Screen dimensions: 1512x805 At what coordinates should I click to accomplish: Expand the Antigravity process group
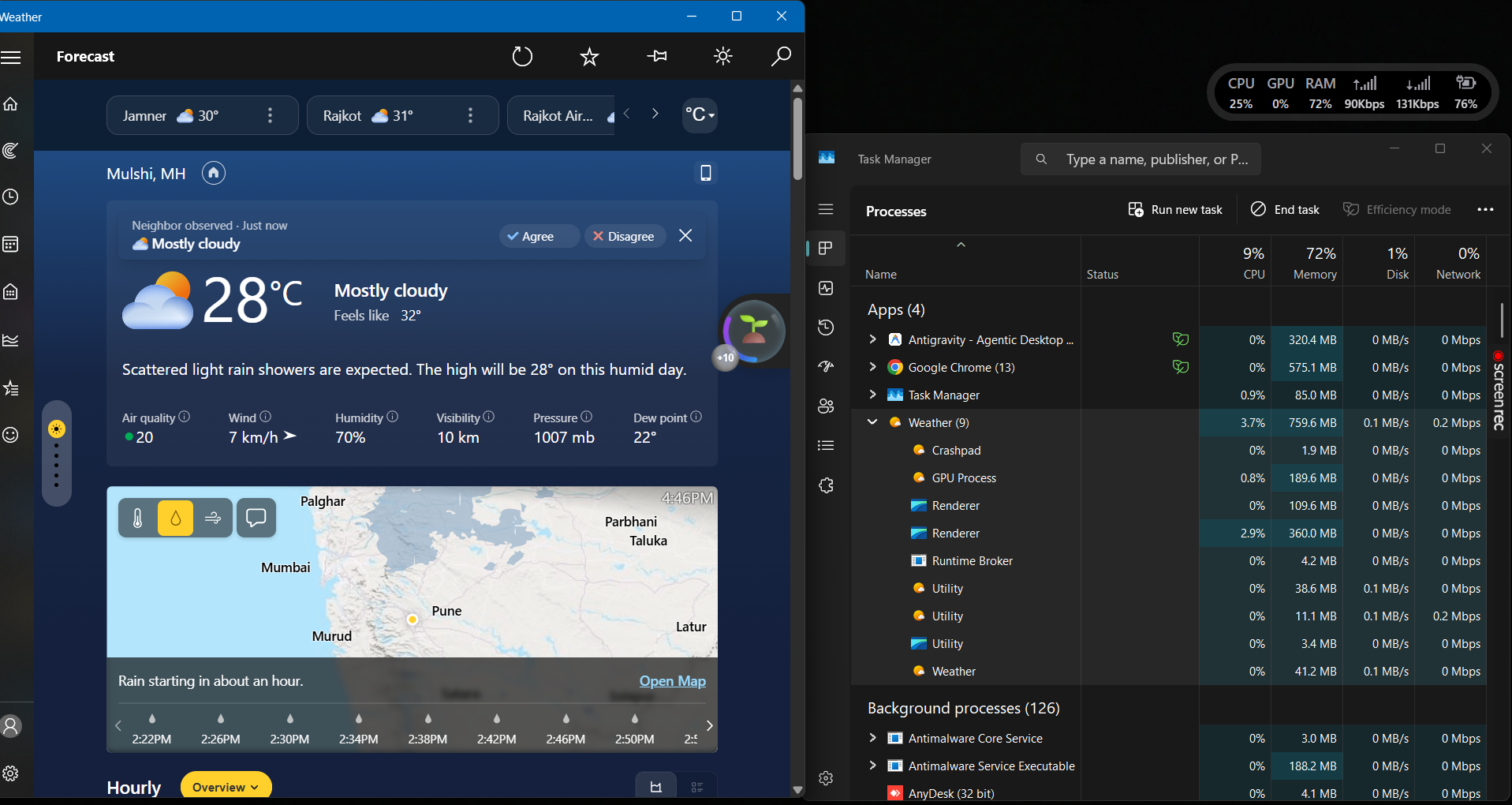point(872,339)
